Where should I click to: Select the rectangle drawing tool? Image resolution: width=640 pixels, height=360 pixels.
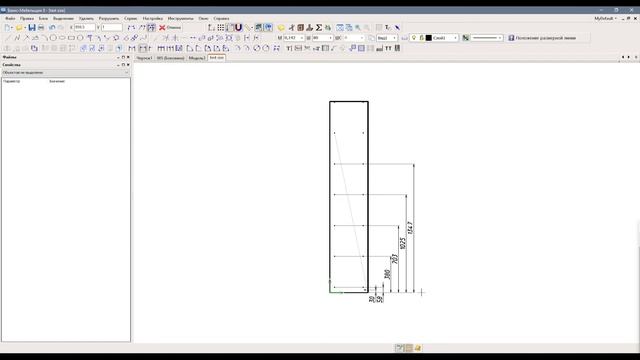click(x=71, y=38)
